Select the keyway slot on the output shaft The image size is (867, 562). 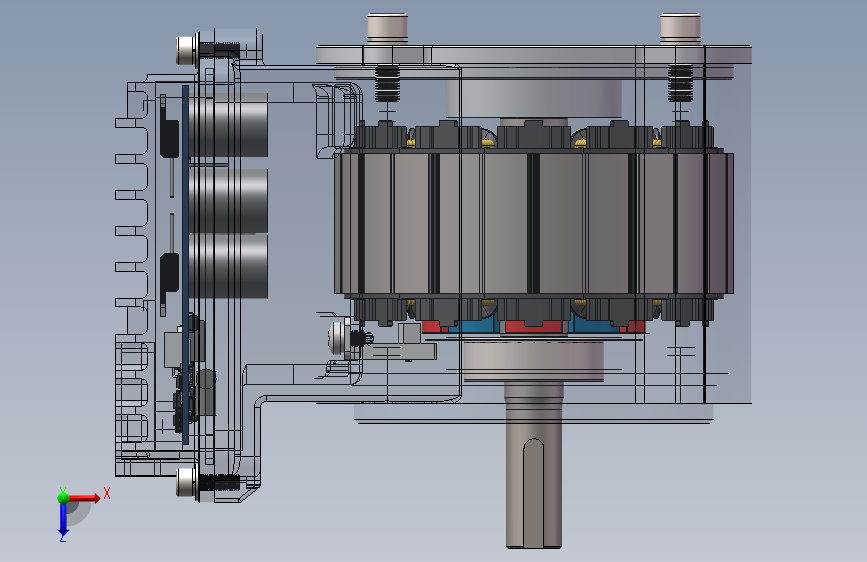pyautogui.click(x=534, y=492)
